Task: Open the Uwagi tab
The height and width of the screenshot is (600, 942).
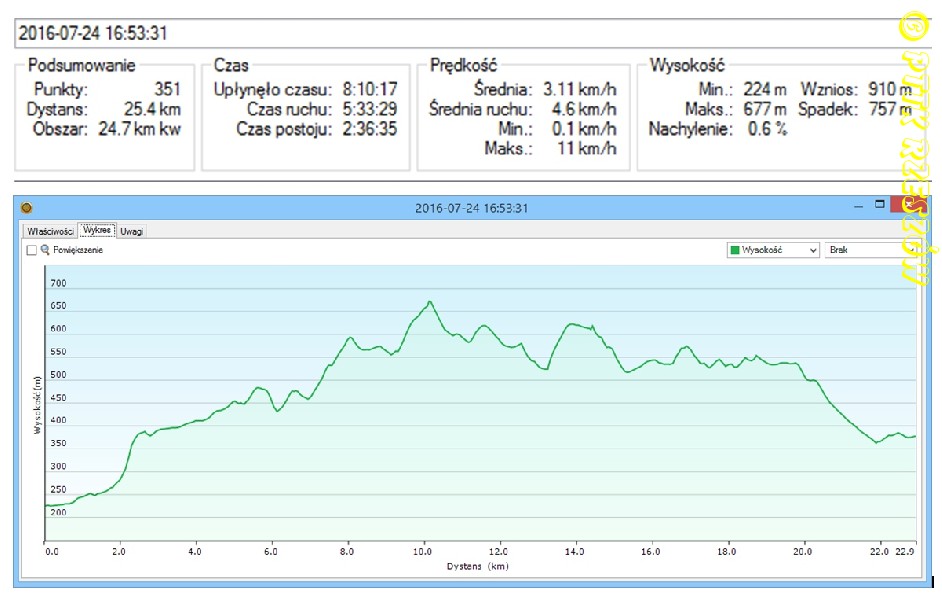Action: 132,230
